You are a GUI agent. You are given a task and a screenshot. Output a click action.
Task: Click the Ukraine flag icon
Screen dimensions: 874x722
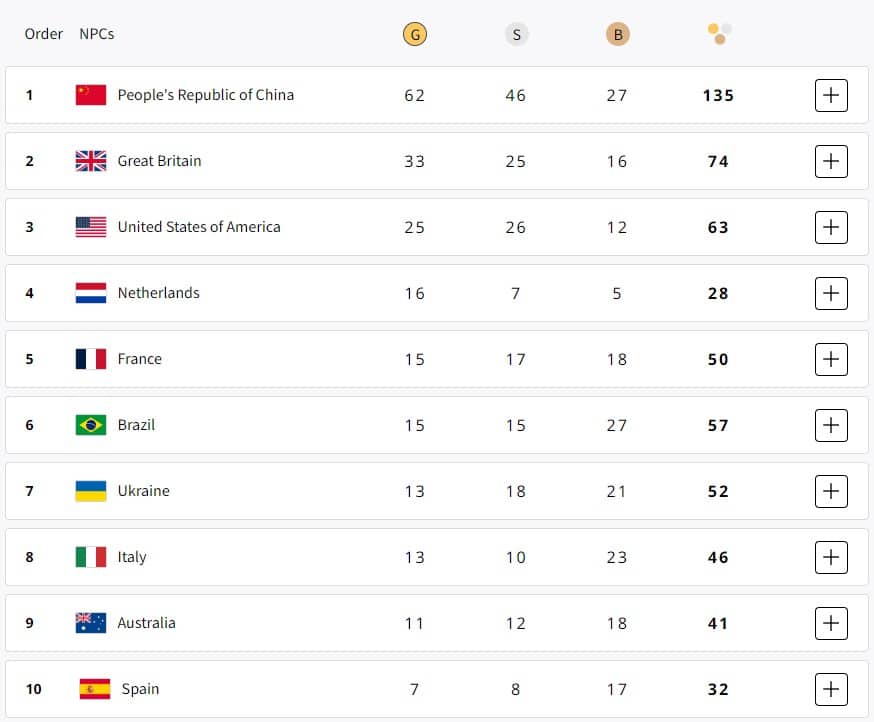coord(91,491)
